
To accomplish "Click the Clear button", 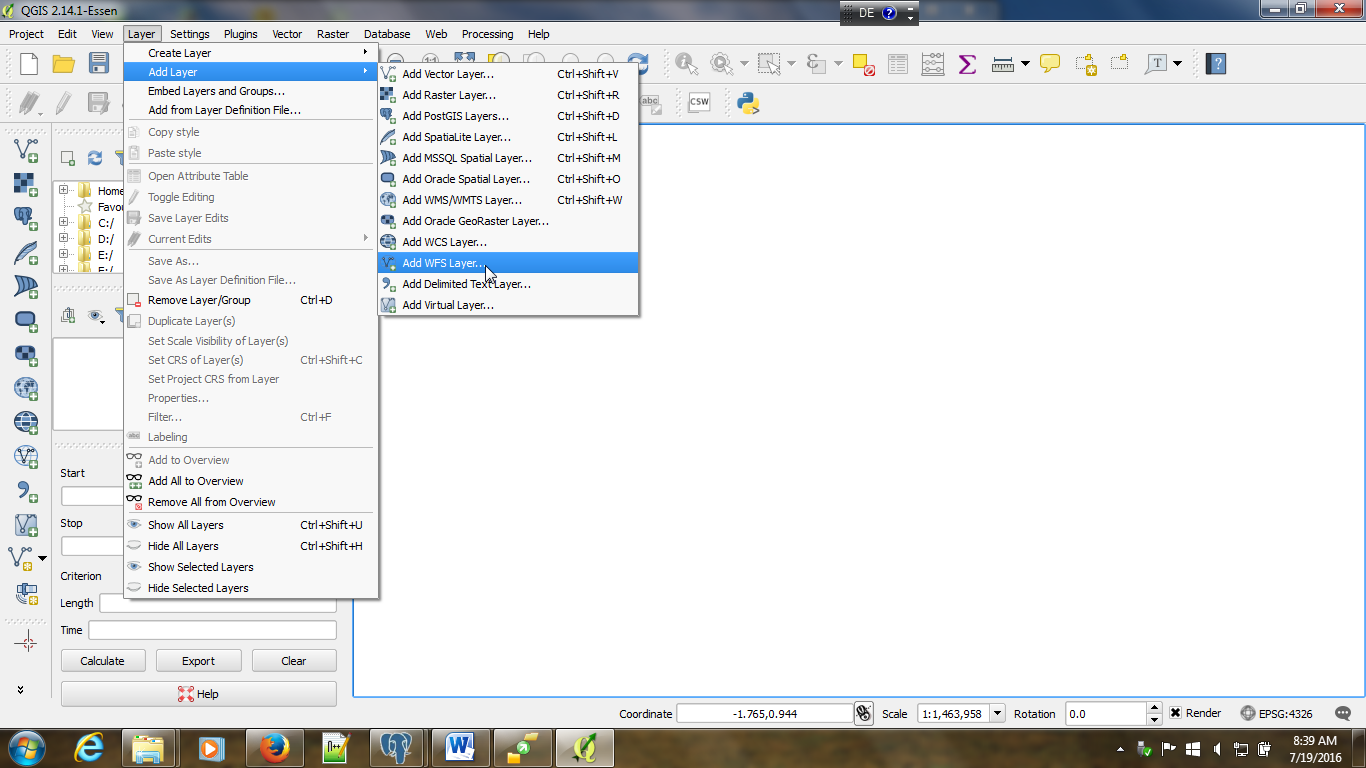I will click(x=294, y=661).
